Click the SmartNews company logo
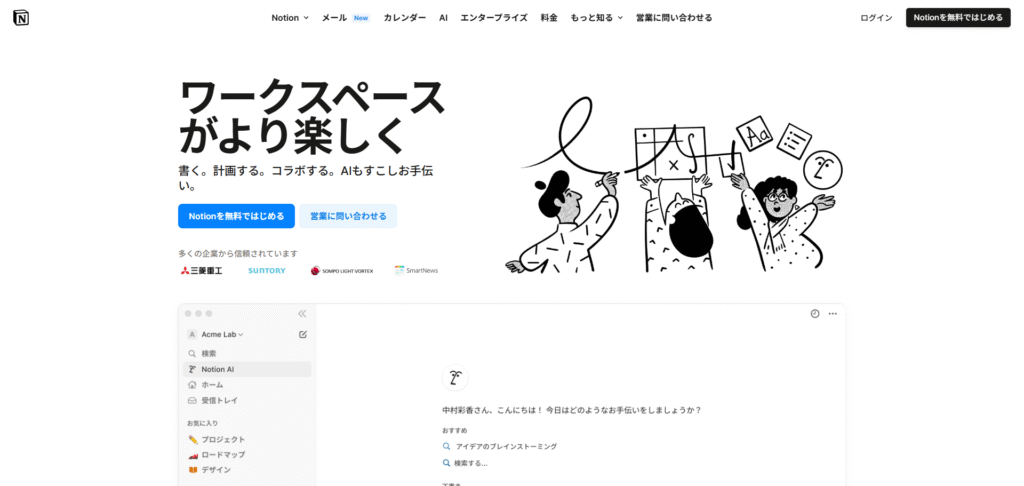The image size is (1024, 486). coord(416,270)
